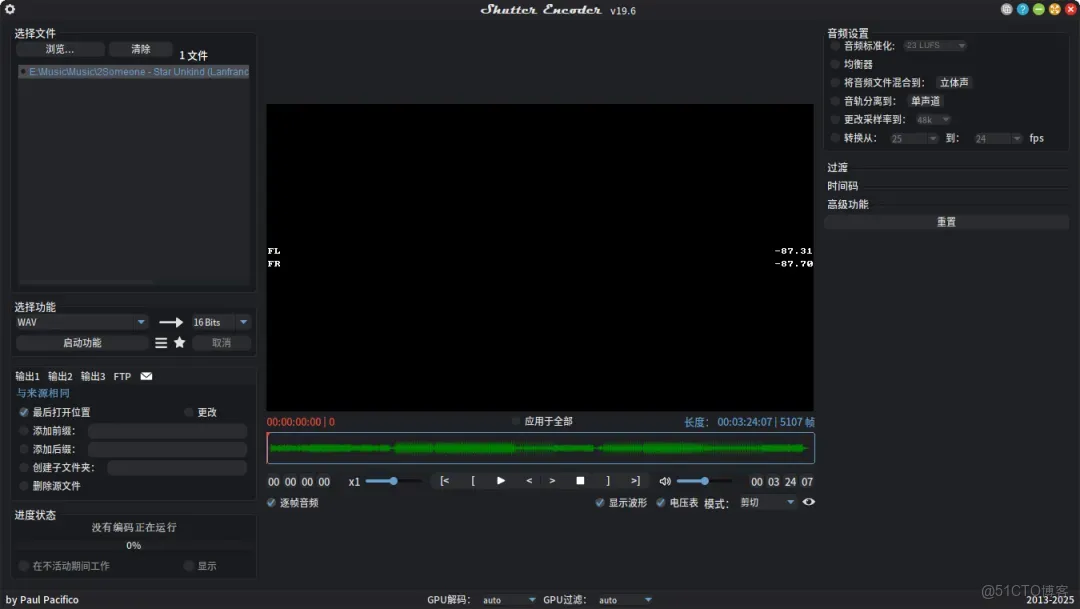This screenshot has height=609, width=1080.
Task: Click the star icon to favorite the function
Action: pyautogui.click(x=178, y=342)
